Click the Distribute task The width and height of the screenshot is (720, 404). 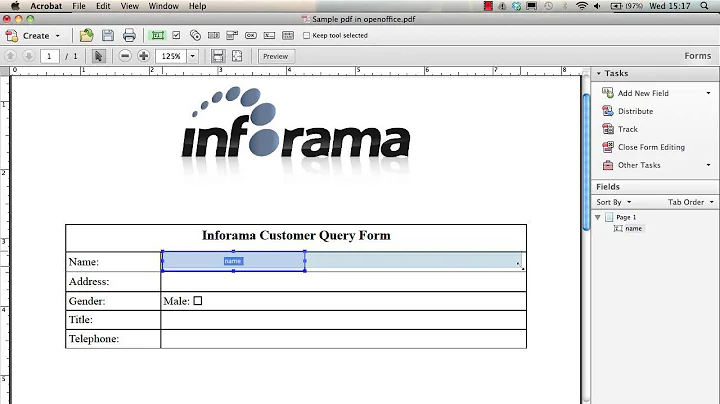(x=635, y=111)
